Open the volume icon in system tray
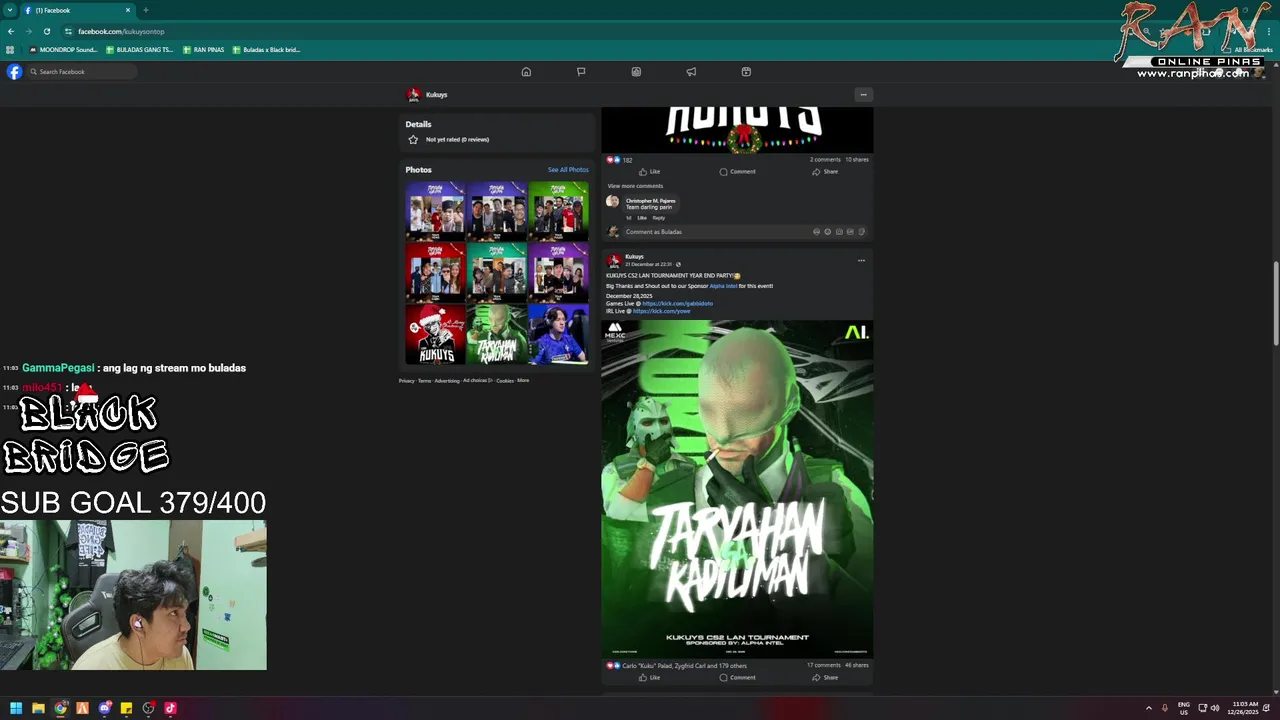Image resolution: width=1280 pixels, height=720 pixels. pos(1215,708)
